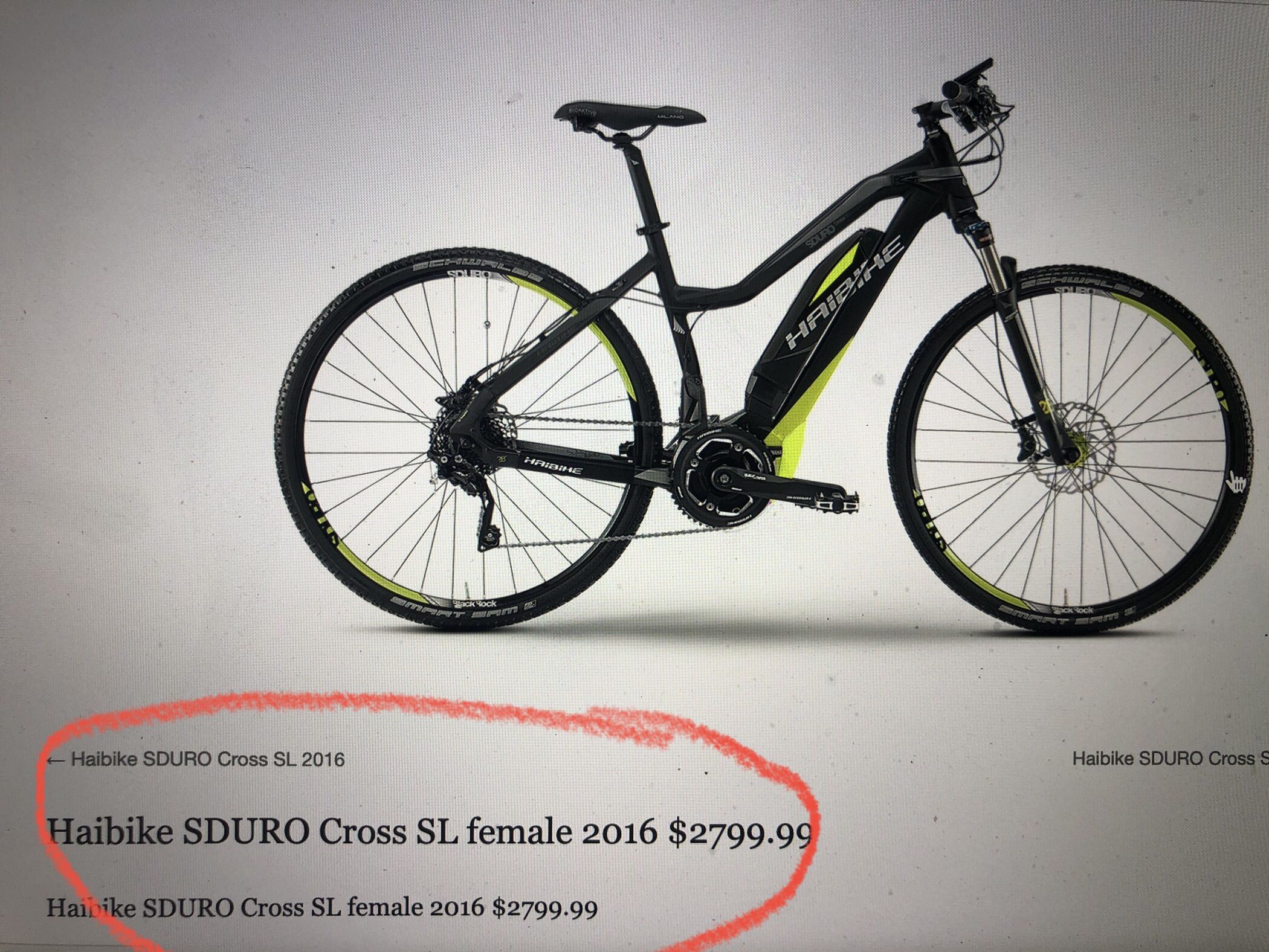Open the next post link at right edge
Viewport: 1269px width, 952px height.
[x=1171, y=758]
